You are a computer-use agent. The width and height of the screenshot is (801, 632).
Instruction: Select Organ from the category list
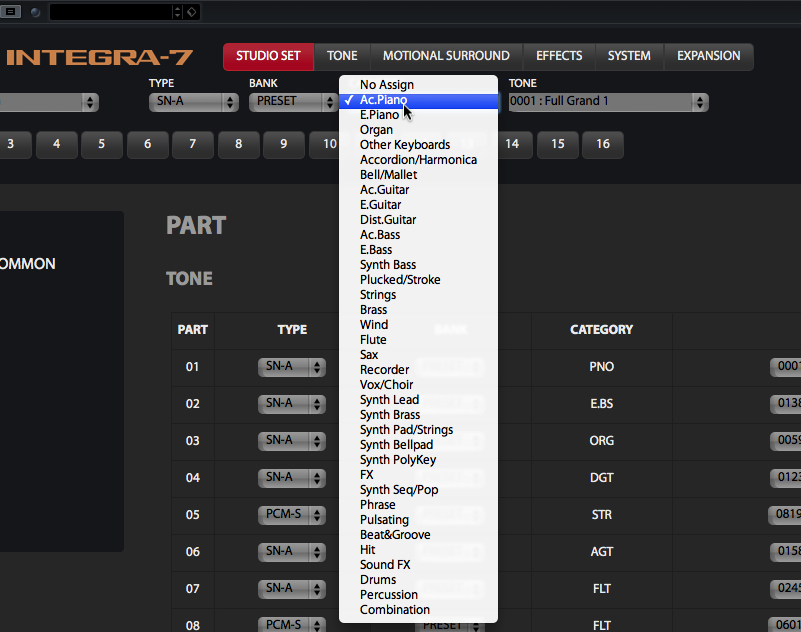(418, 130)
